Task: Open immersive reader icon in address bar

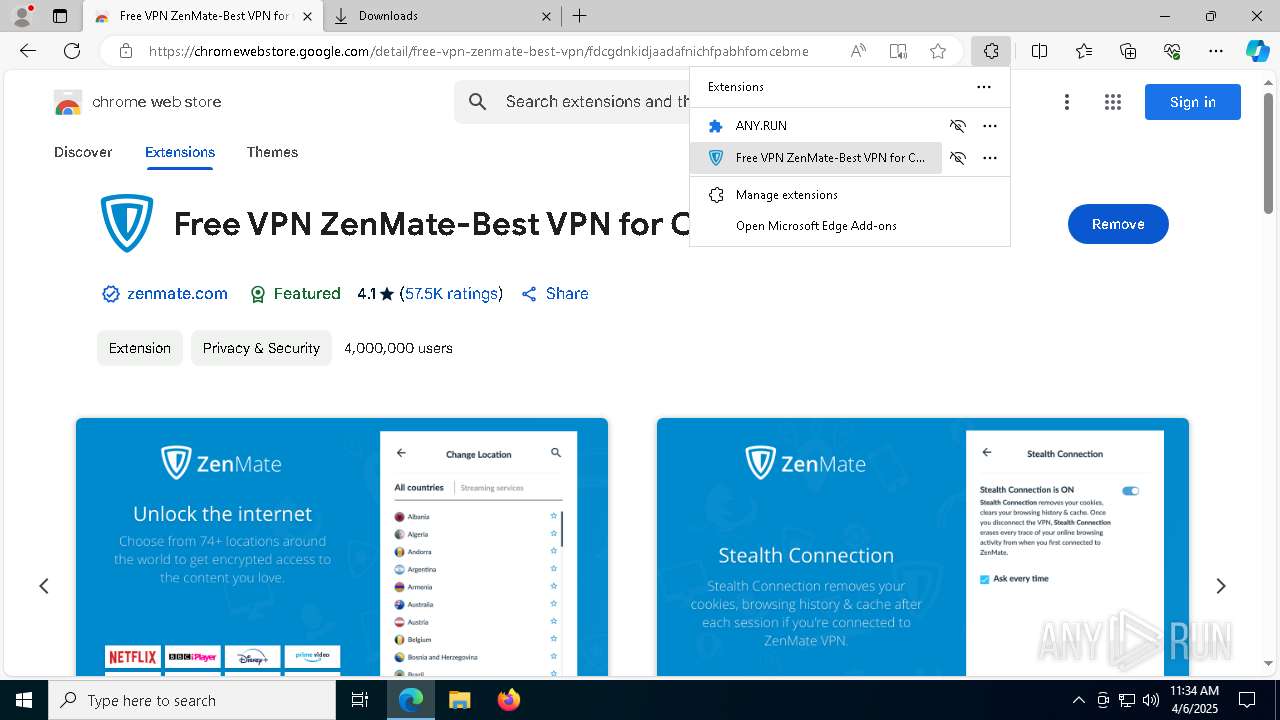Action: [898, 51]
